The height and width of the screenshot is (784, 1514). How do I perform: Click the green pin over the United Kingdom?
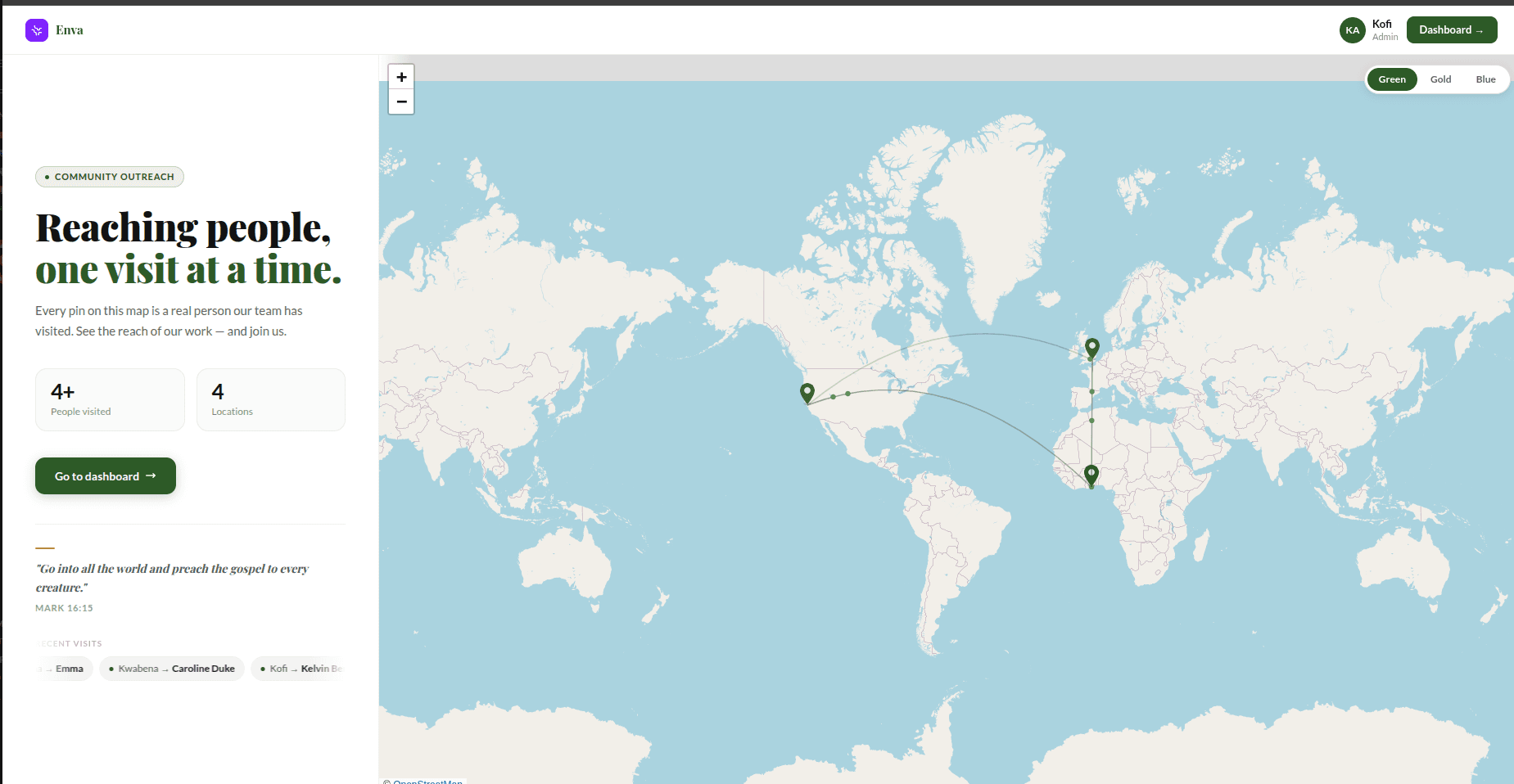[x=1091, y=347]
